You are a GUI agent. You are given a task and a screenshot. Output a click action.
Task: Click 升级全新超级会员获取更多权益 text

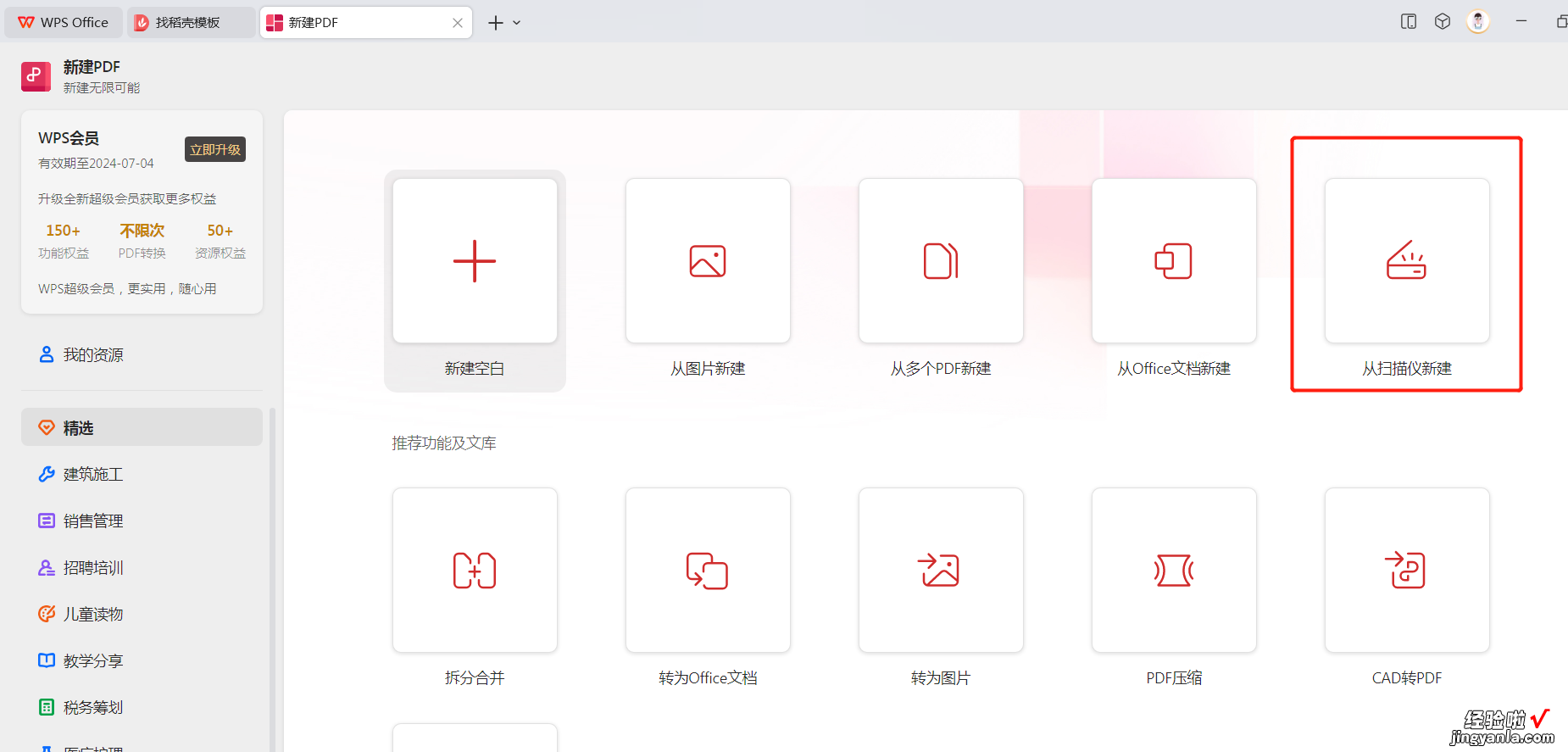127,198
